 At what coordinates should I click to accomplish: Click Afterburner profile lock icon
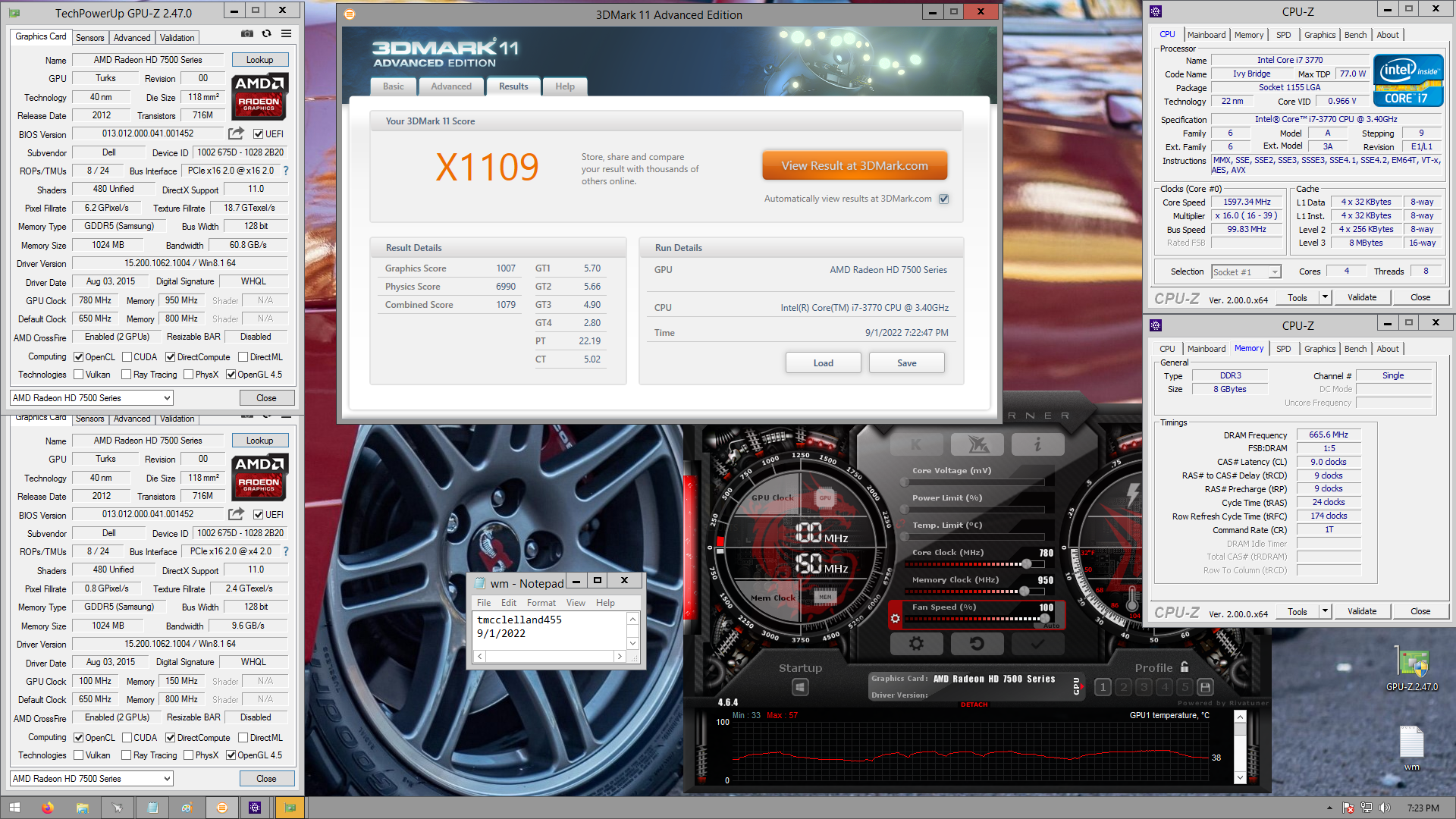[x=1185, y=667]
